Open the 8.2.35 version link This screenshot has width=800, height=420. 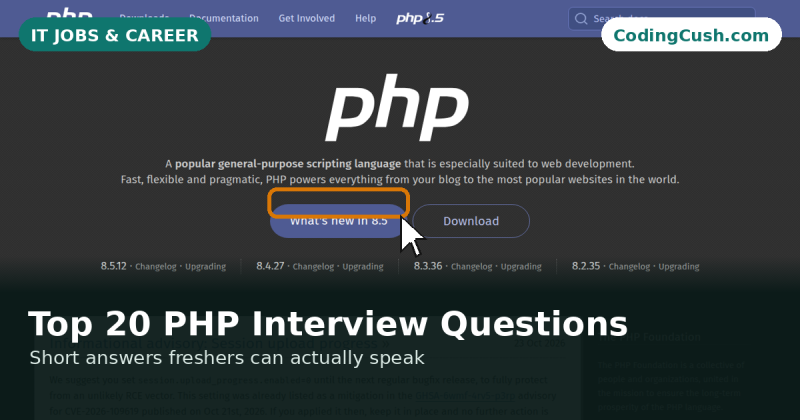[586, 266]
